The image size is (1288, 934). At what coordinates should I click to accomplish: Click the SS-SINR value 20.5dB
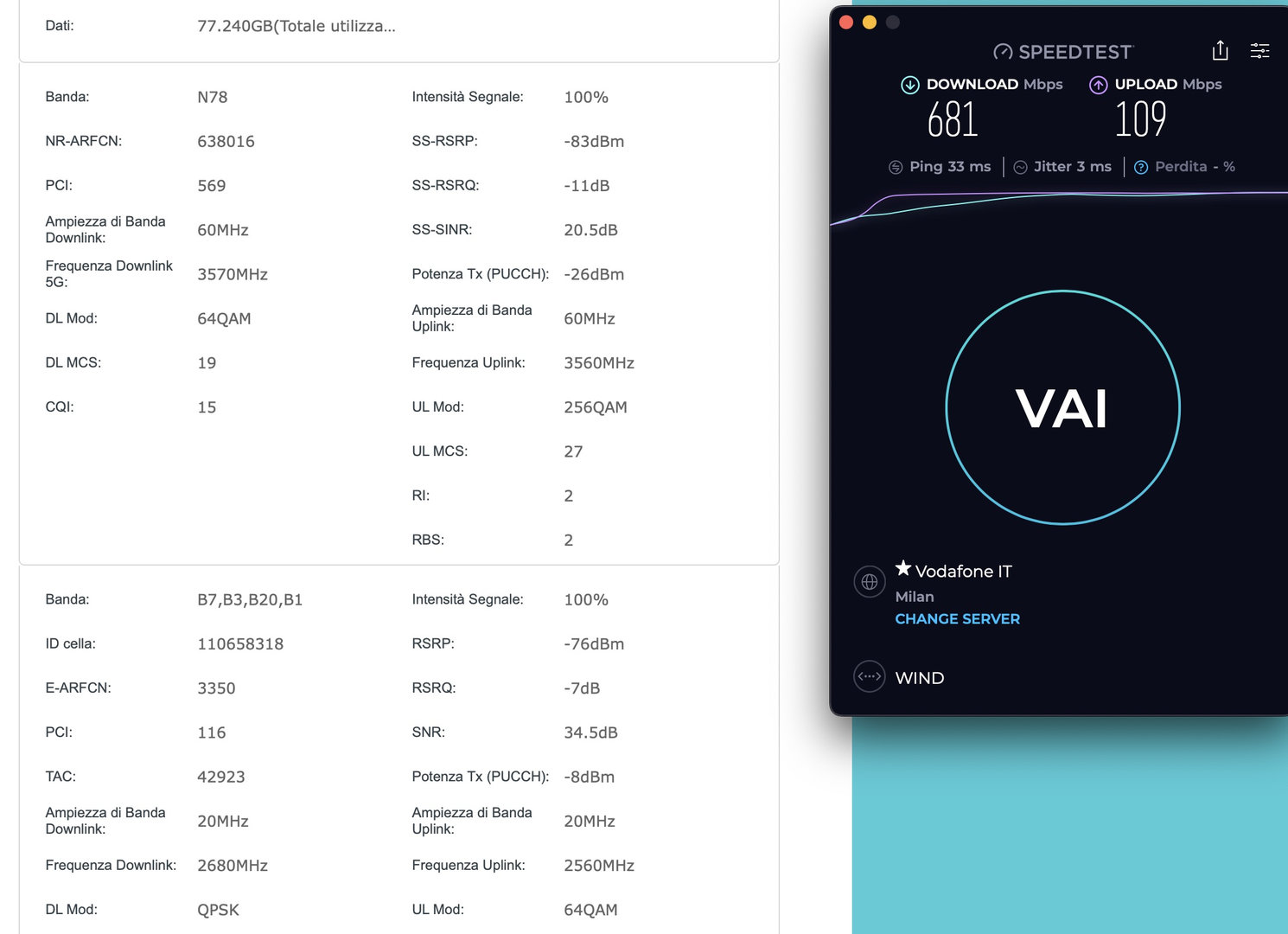coord(590,230)
